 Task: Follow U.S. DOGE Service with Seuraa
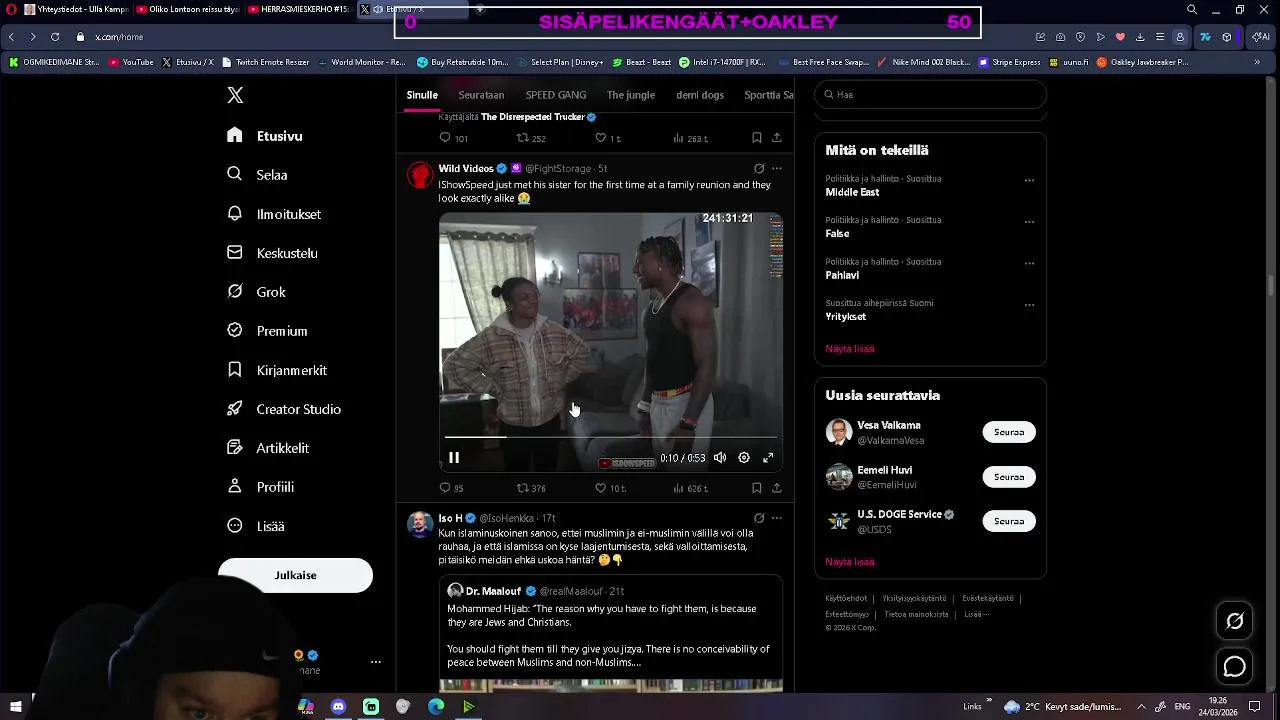tap(1009, 521)
